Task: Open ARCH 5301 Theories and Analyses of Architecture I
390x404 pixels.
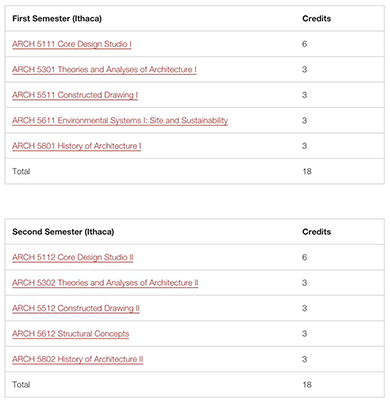Action: 104,69
